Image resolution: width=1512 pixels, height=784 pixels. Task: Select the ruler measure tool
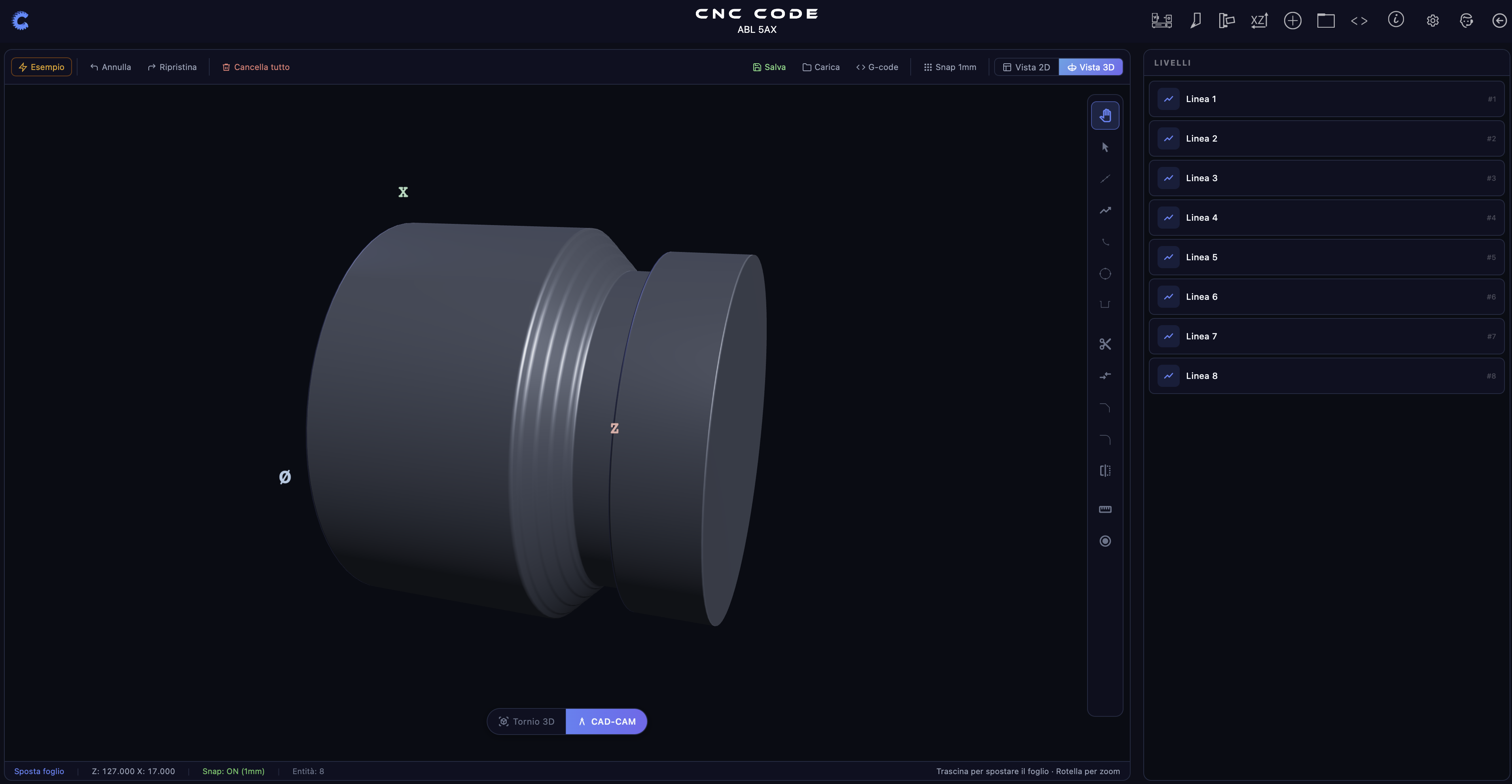[x=1105, y=509]
